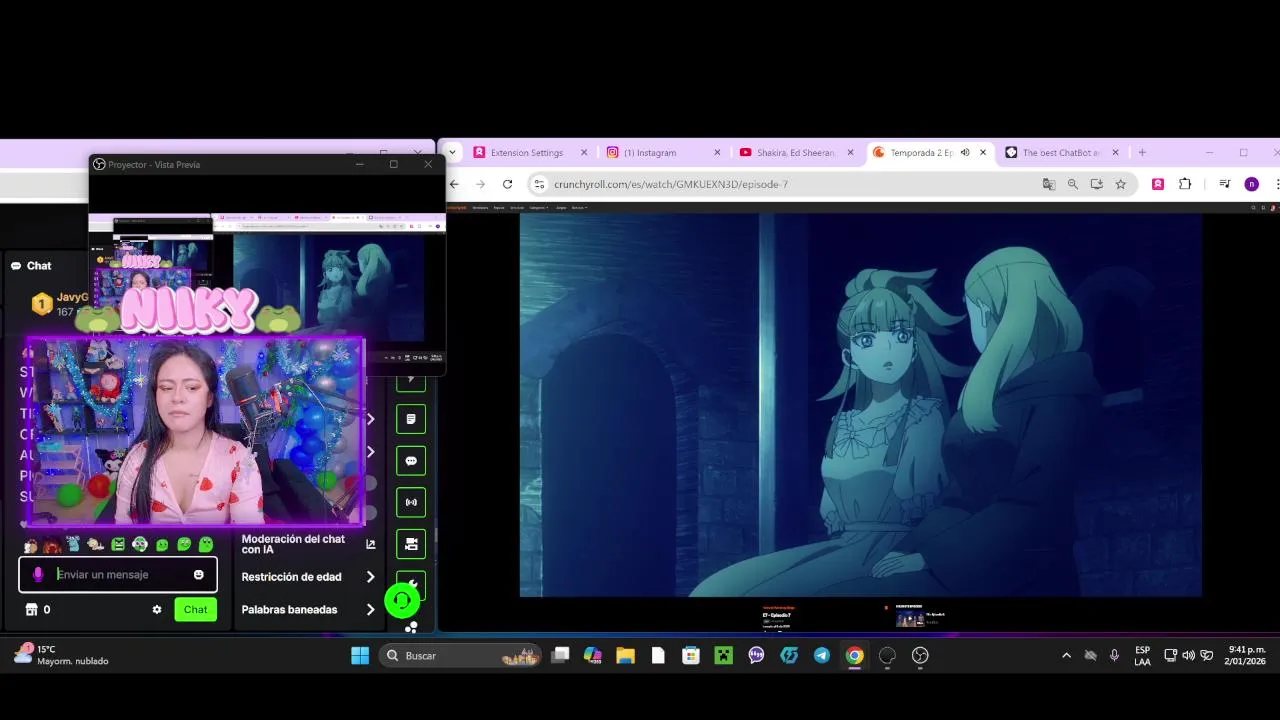Click the site info icon in address bar

coord(539,184)
